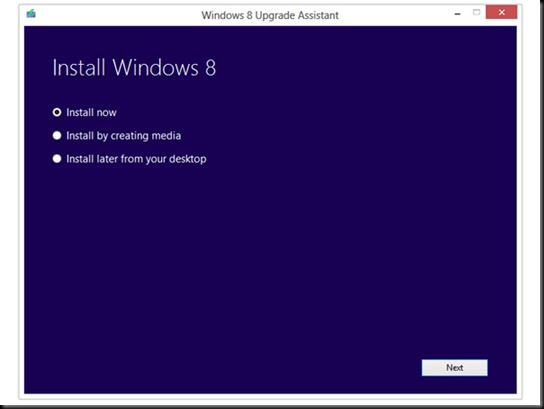Screen dimensions: 544x409
Task: Choose the Install by creating media radio button
Action: coord(57,136)
